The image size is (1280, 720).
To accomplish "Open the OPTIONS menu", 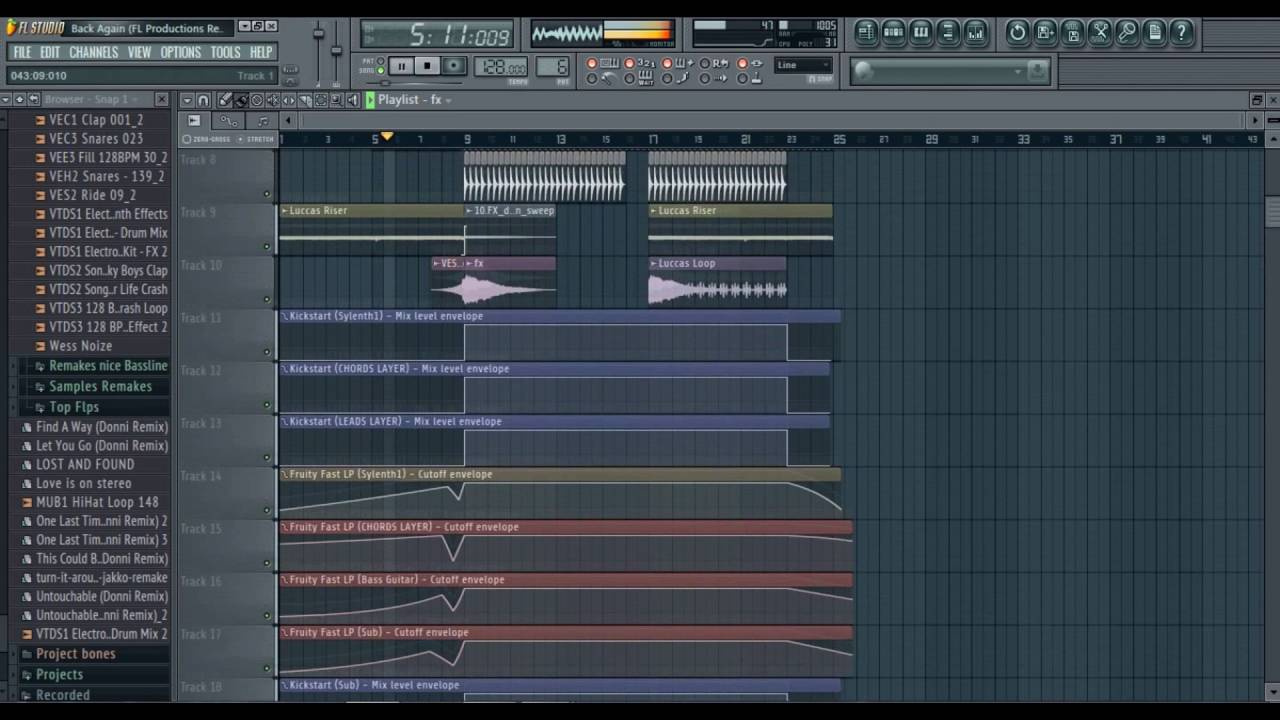I will click(181, 52).
